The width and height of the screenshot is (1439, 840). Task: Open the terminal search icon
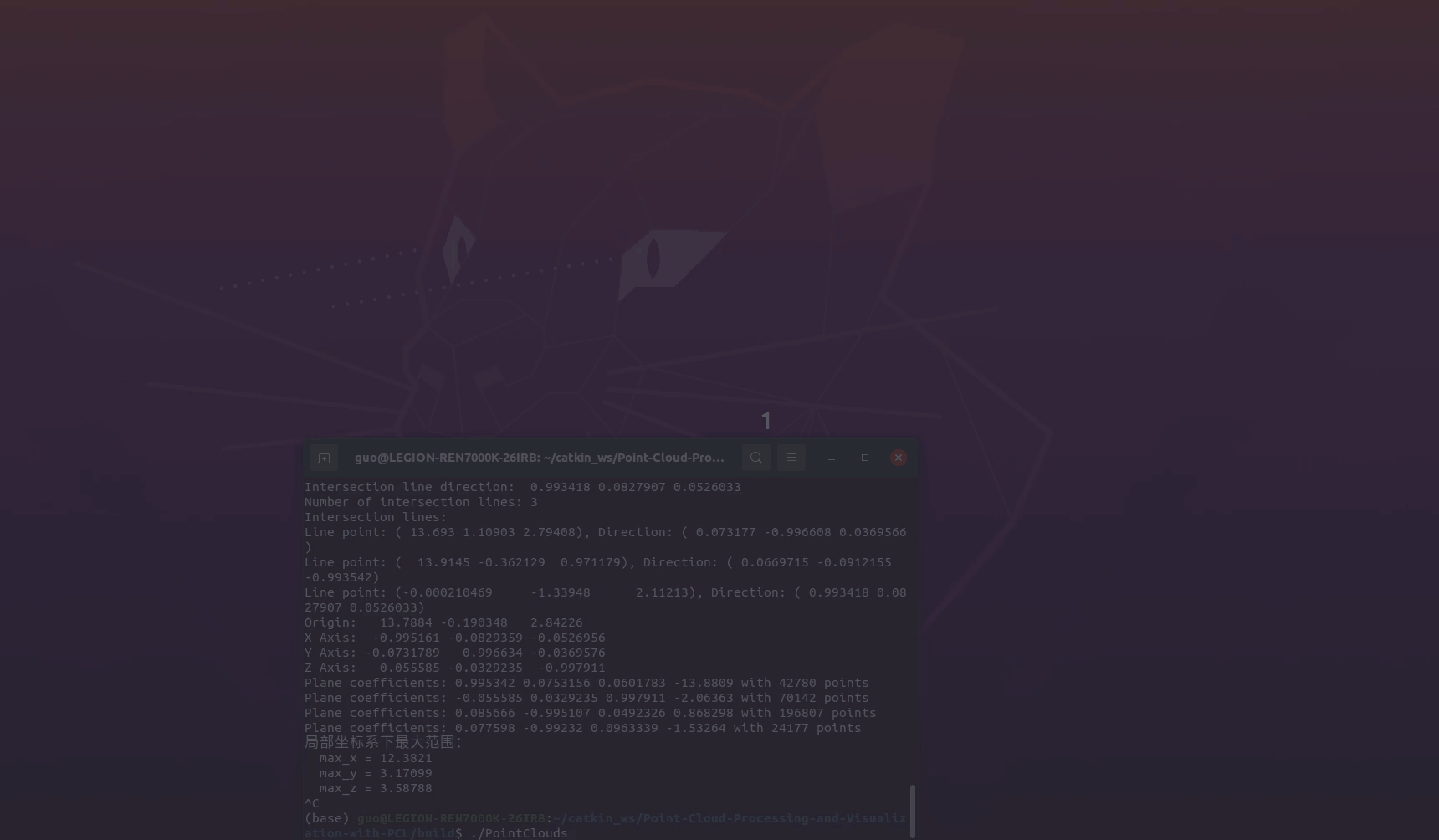[x=755, y=458]
